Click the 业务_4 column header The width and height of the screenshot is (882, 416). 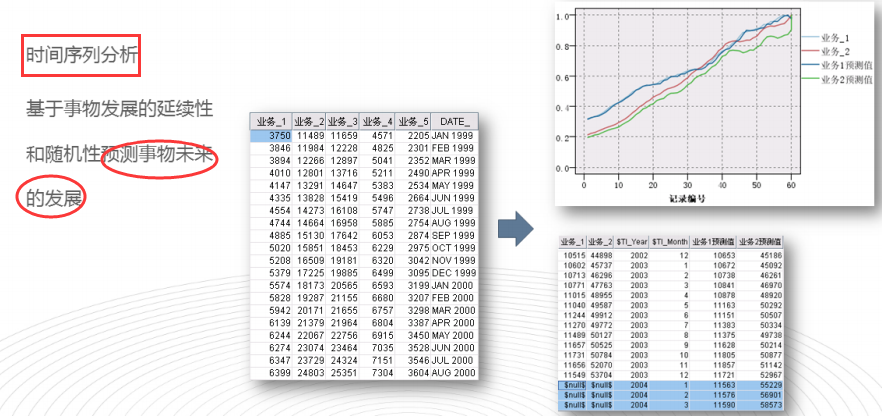(x=377, y=122)
